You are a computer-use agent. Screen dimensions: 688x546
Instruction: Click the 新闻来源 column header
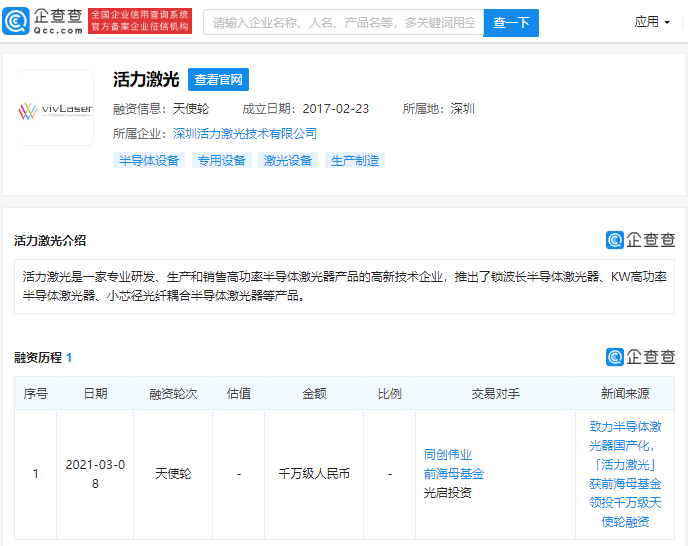pos(625,394)
